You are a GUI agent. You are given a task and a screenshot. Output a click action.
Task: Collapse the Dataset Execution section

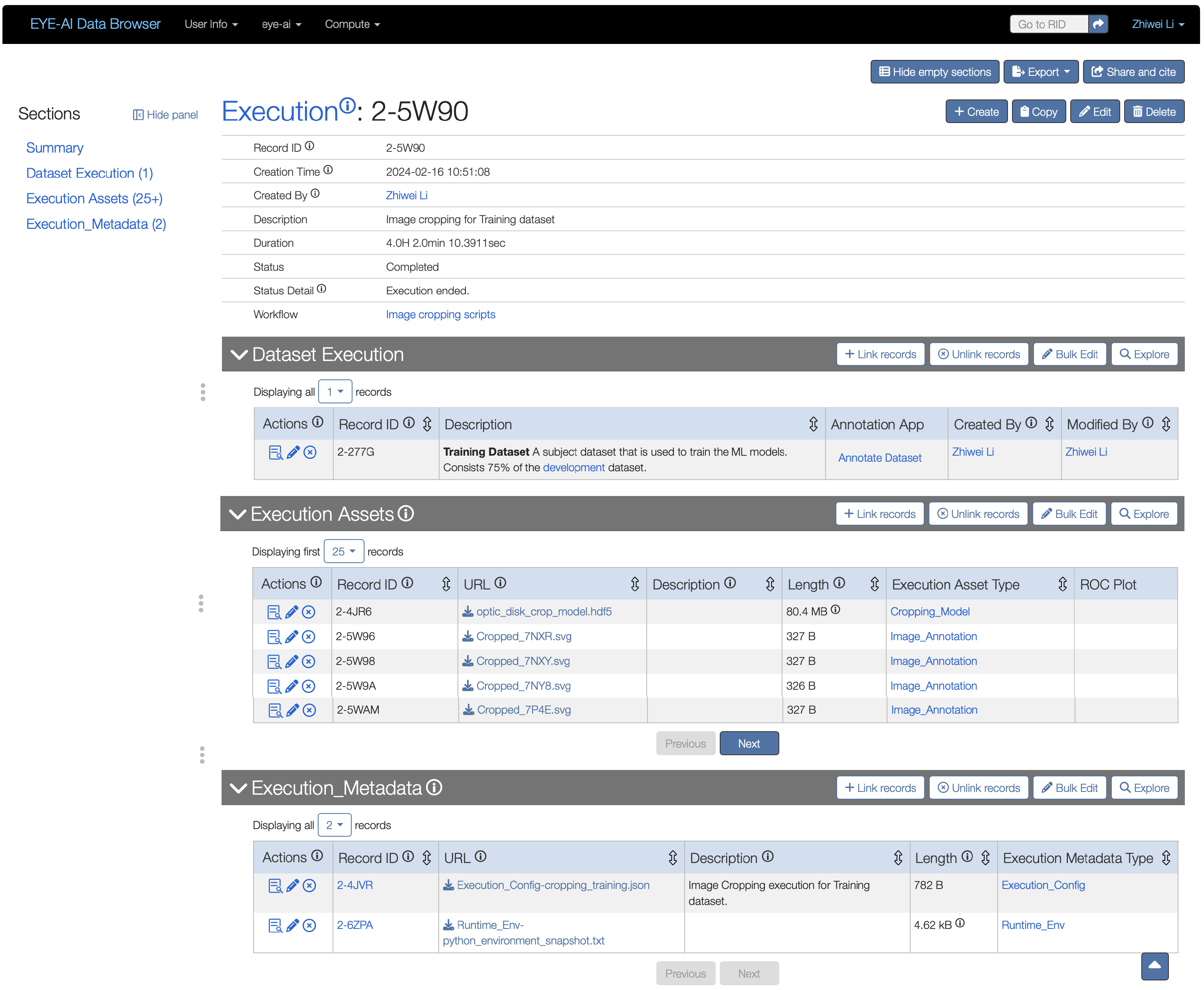point(239,355)
